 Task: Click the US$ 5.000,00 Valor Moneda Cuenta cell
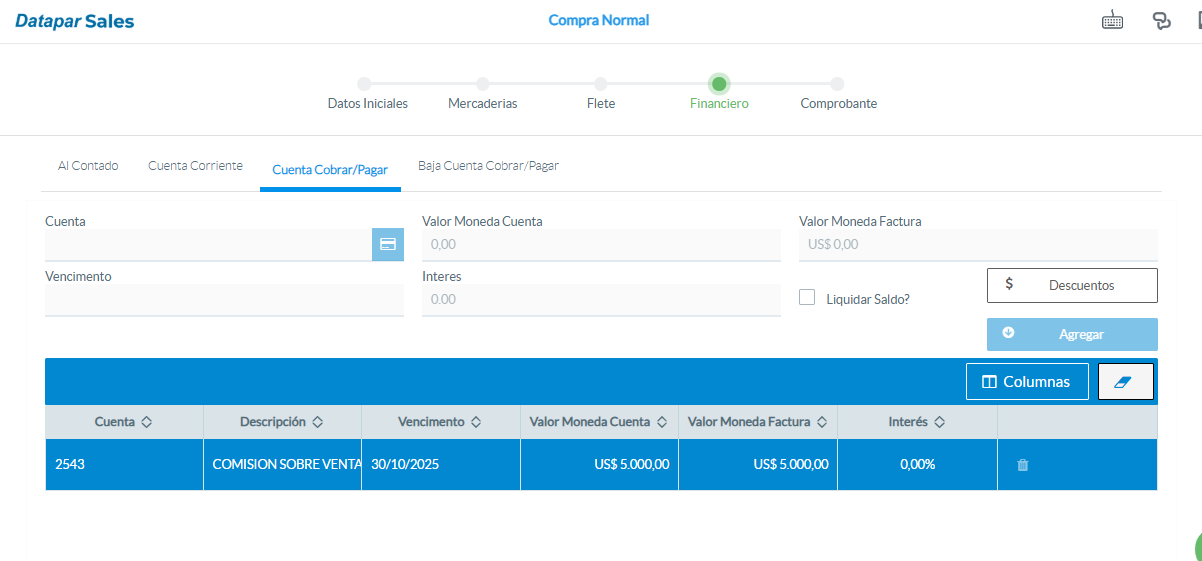coord(599,465)
